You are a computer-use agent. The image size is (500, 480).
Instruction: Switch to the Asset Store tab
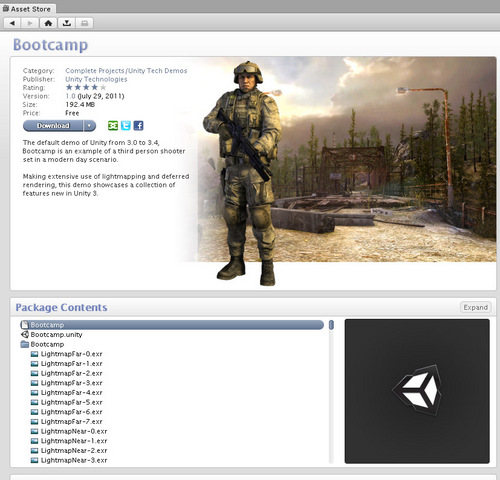(x=27, y=9)
